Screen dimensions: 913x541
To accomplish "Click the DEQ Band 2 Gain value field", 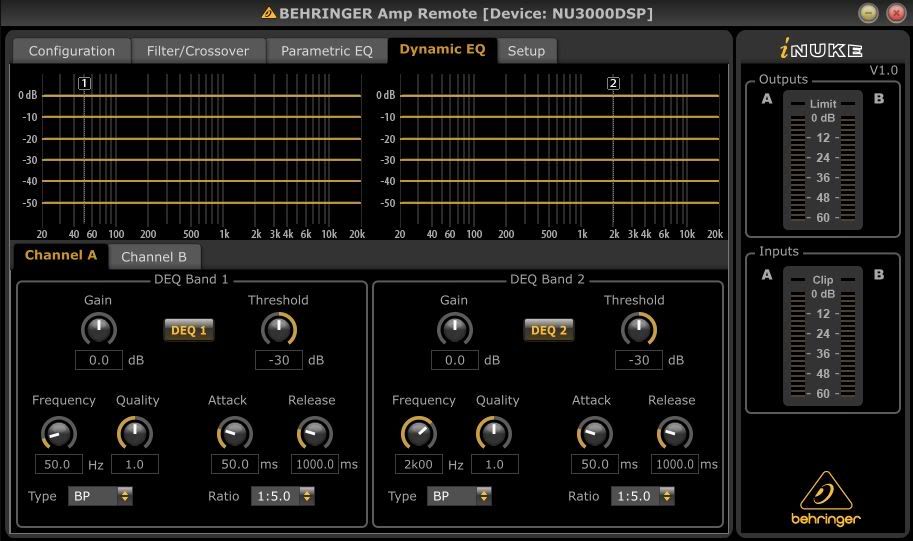I will point(455,360).
